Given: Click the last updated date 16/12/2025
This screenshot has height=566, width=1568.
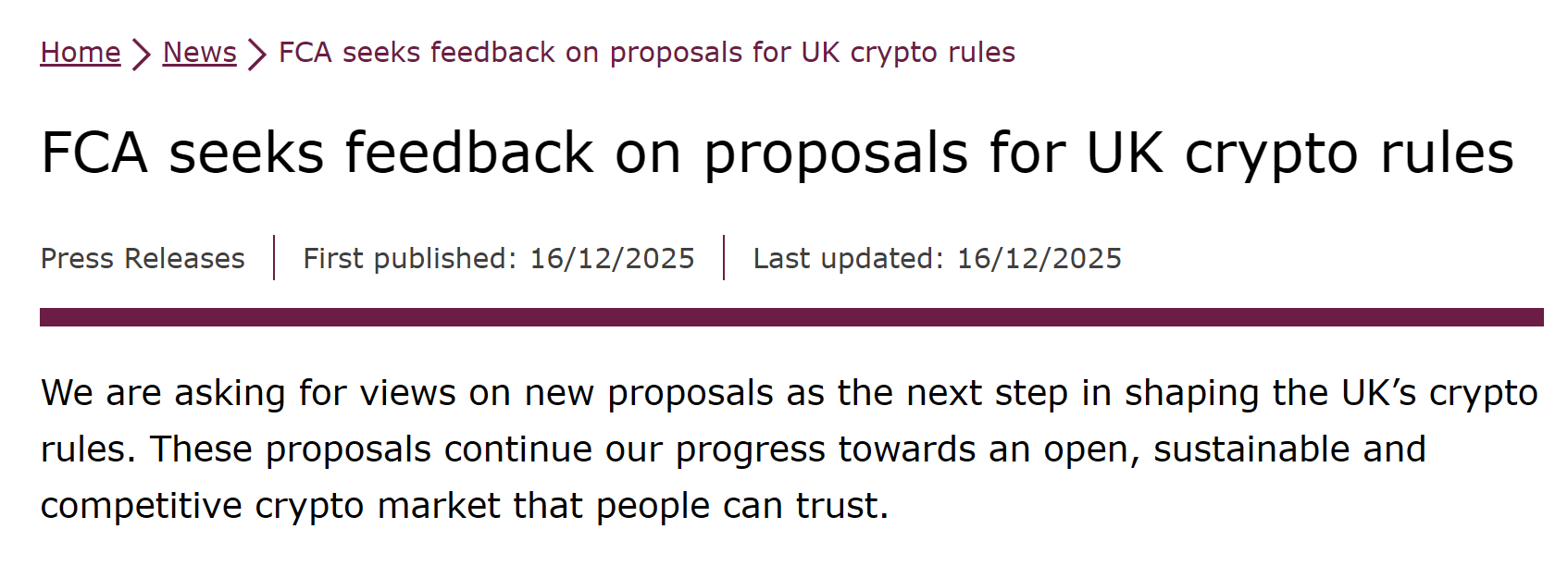Looking at the screenshot, I should click(1039, 258).
